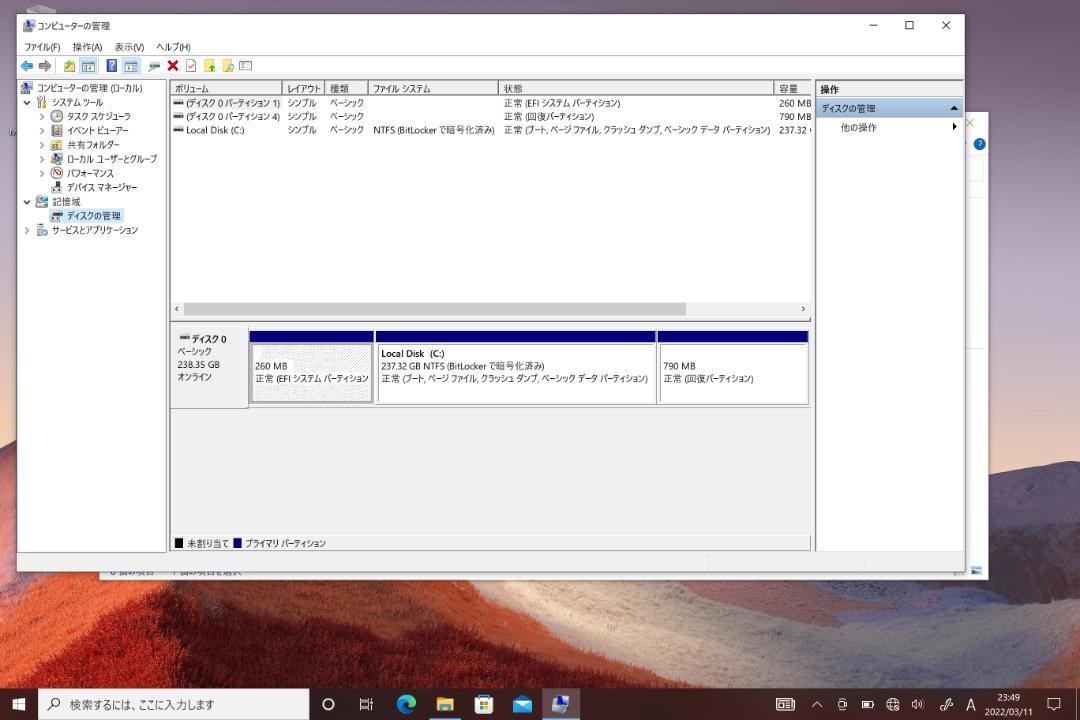This screenshot has width=1080, height=720.
Task: Click the Properties checkmark page toolbar icon
Action: [191, 66]
